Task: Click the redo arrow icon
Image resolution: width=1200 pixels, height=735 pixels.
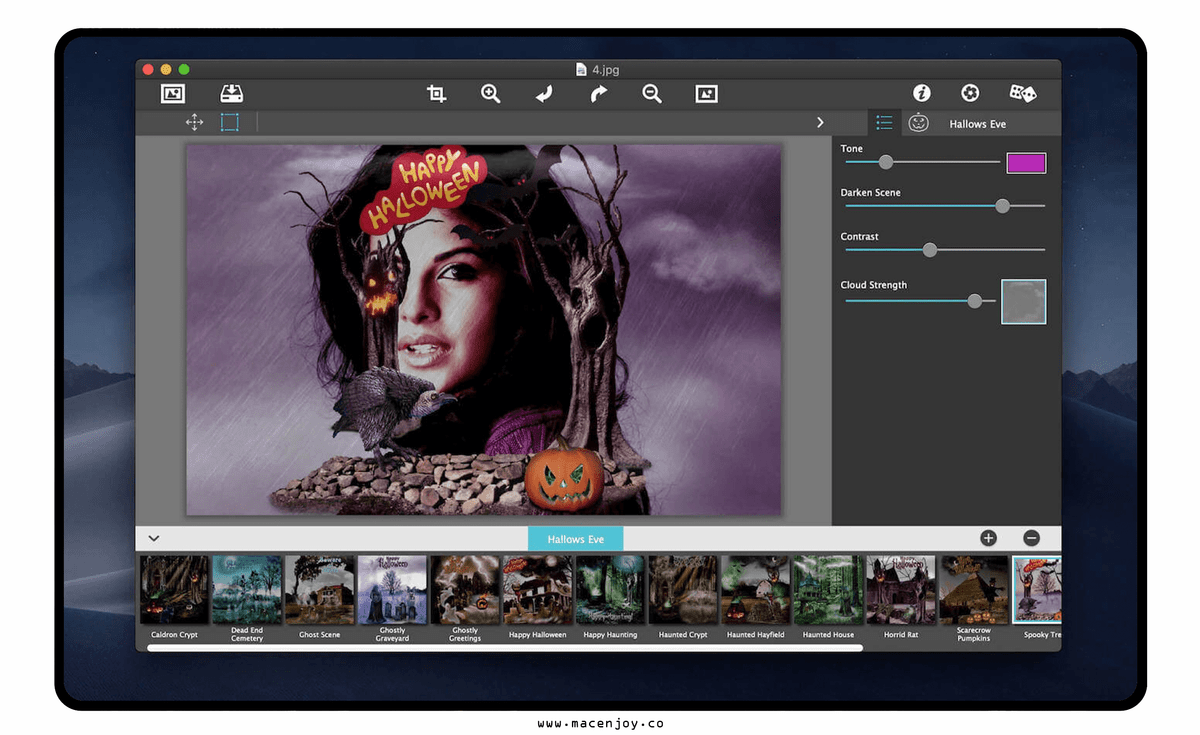Action: [x=598, y=93]
